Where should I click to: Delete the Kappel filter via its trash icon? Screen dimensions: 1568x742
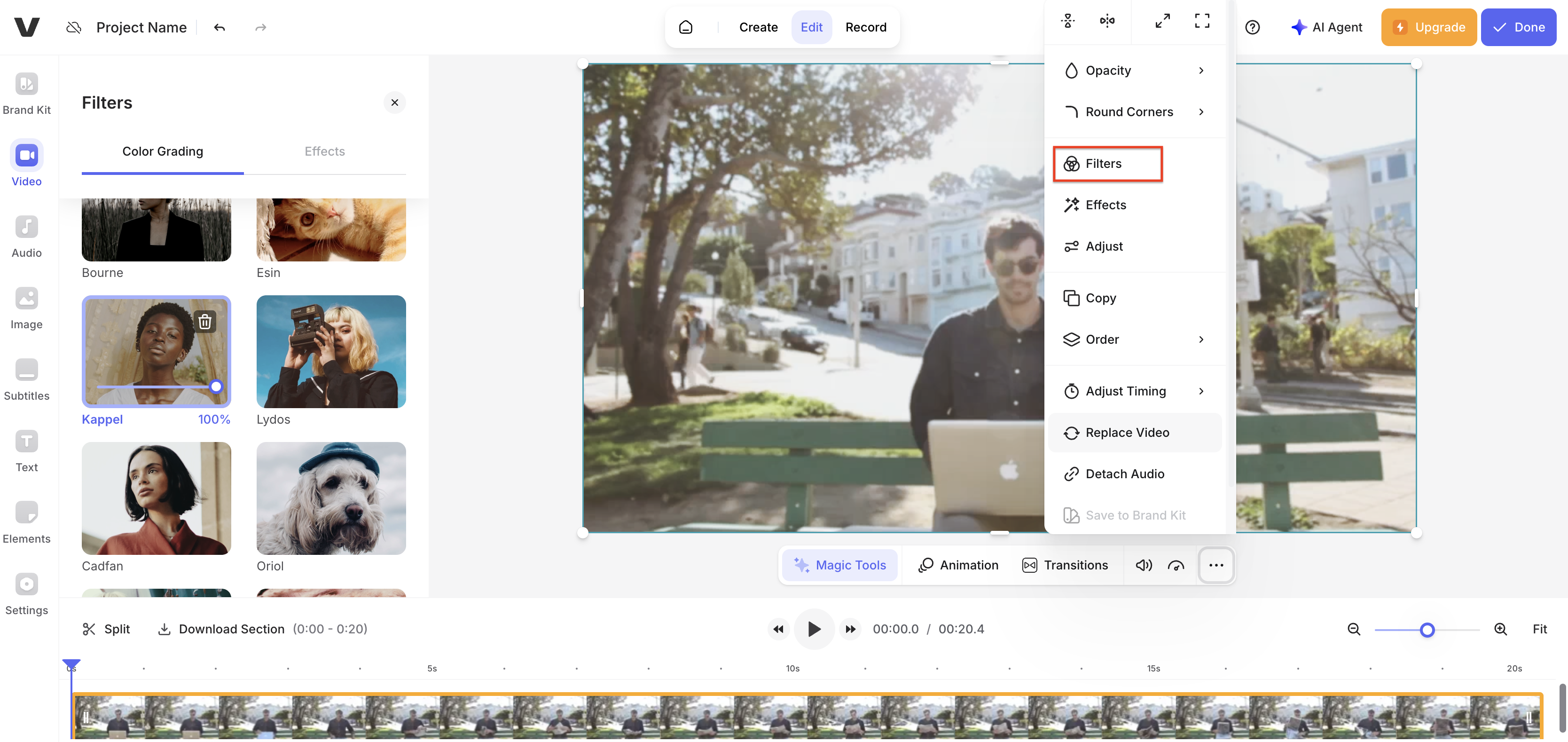click(x=205, y=321)
